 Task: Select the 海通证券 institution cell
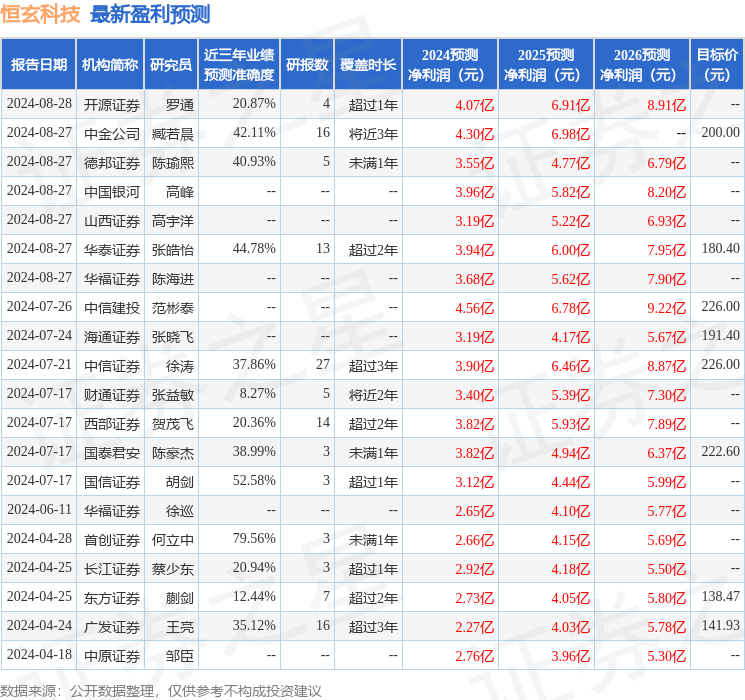[x=112, y=336]
